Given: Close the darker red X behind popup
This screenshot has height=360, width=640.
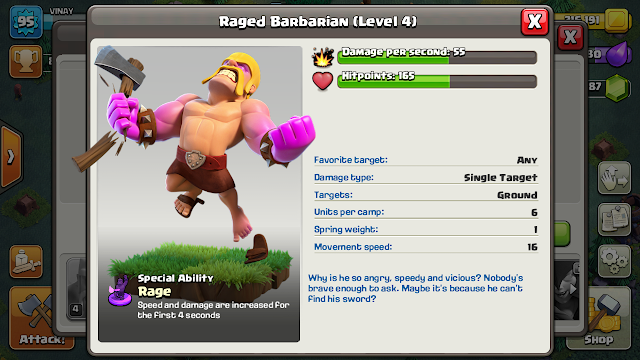Looking at the screenshot, I should [571, 37].
